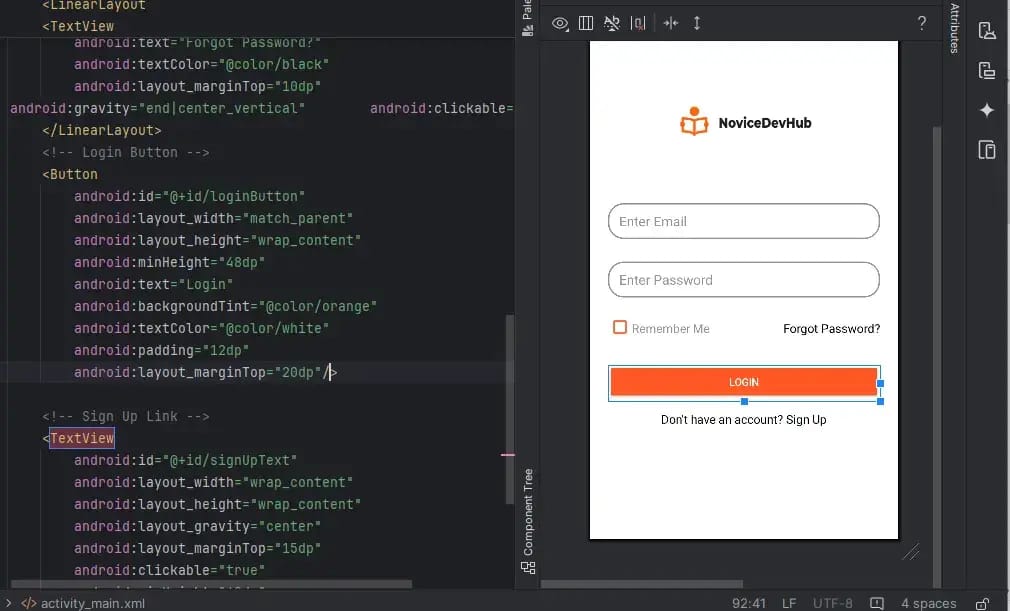
Task: Toggle file write access with the lock icon
Action: click(x=982, y=604)
